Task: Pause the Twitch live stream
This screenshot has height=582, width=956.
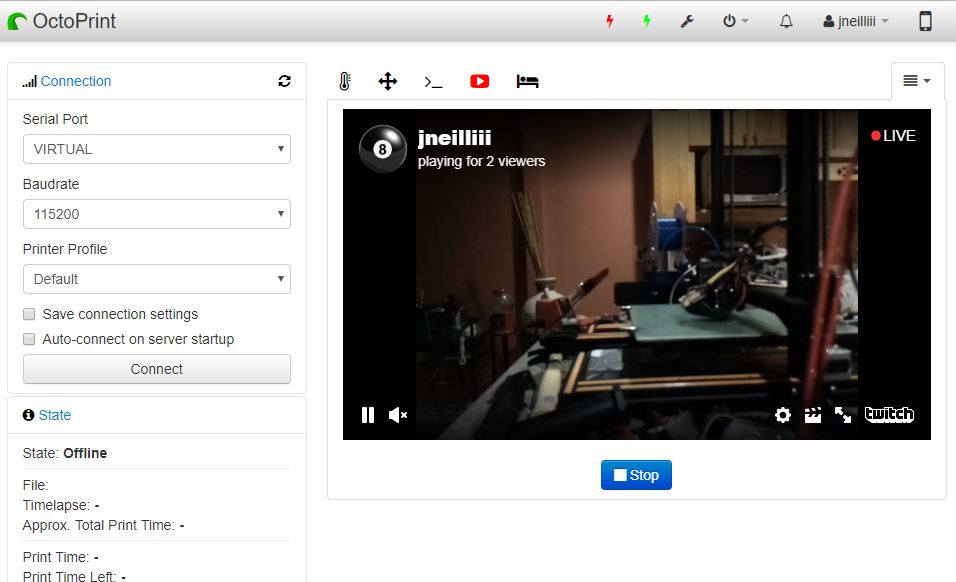Action: [x=368, y=415]
